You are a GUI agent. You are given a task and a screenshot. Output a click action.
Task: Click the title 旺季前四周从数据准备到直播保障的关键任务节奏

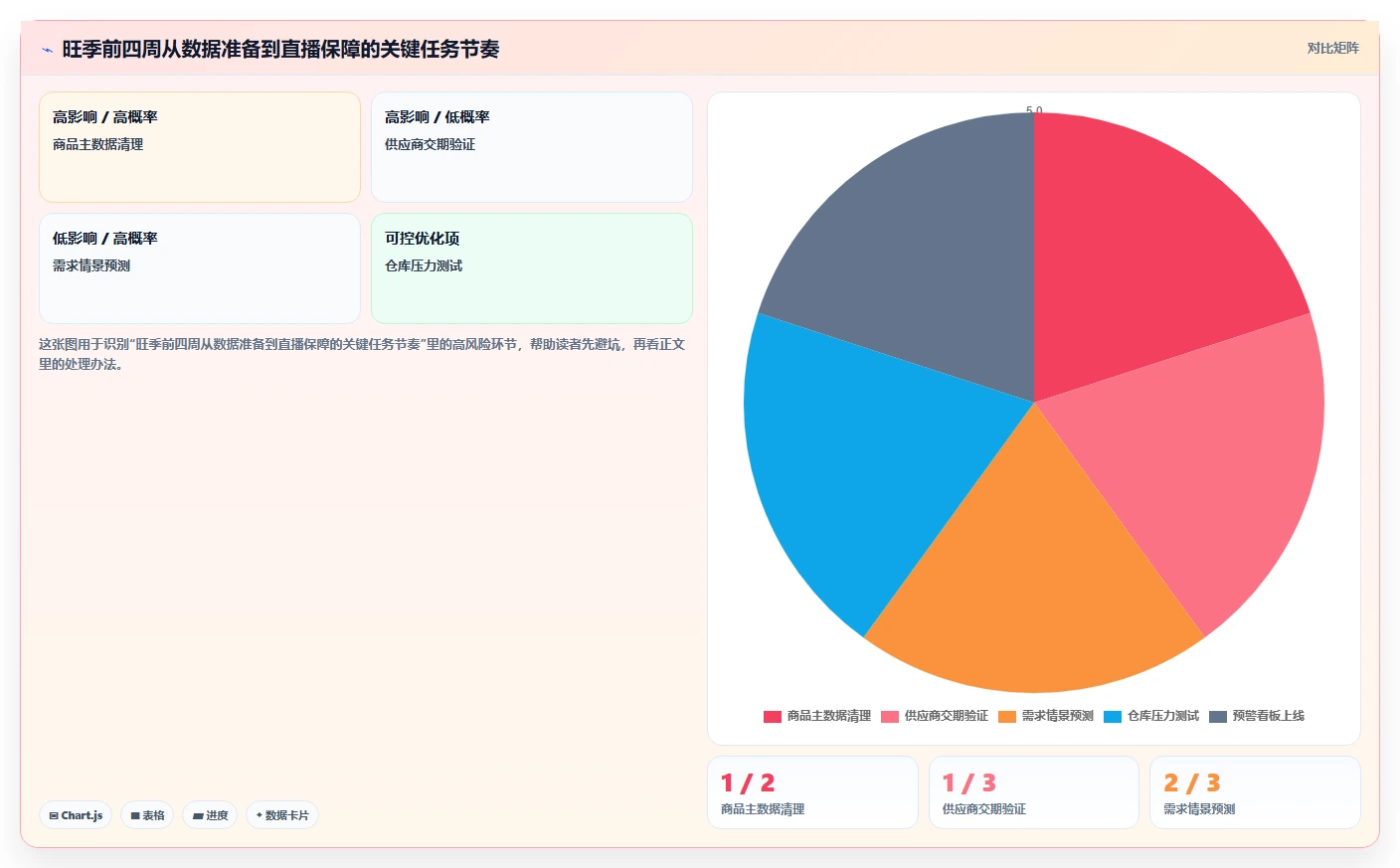[x=280, y=49]
